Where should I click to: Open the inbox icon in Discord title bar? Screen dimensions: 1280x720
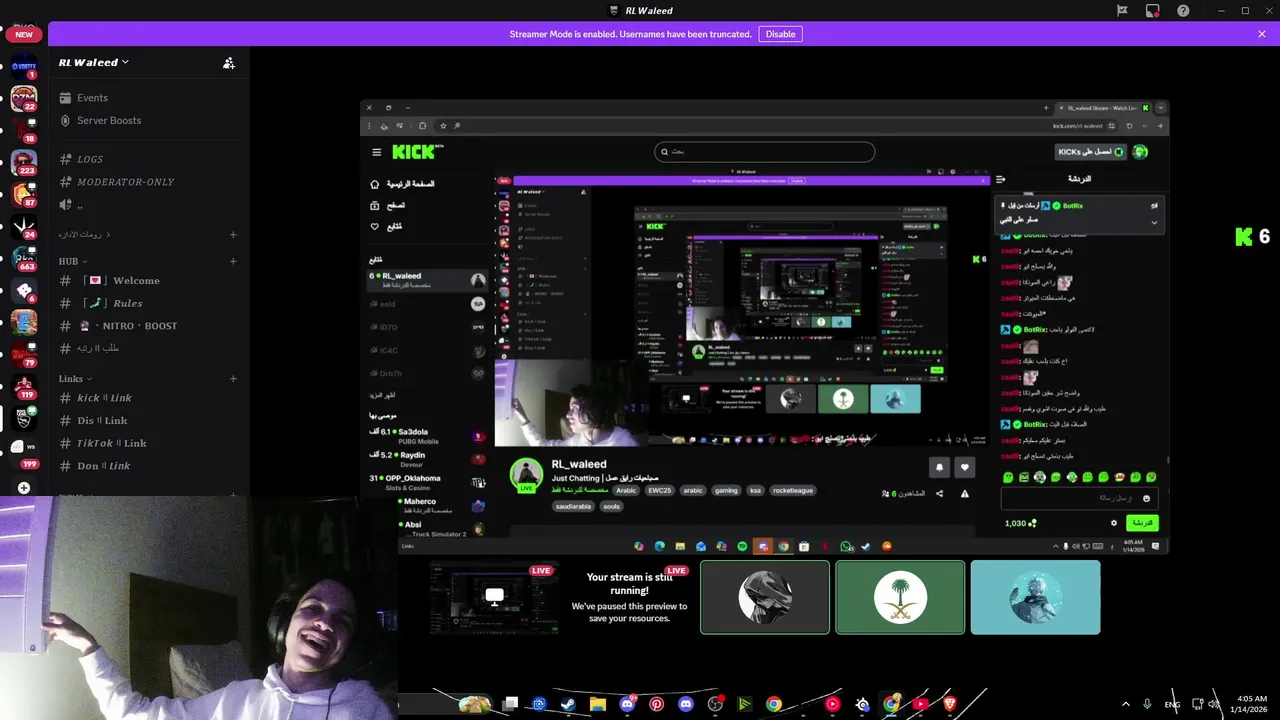1153,11
